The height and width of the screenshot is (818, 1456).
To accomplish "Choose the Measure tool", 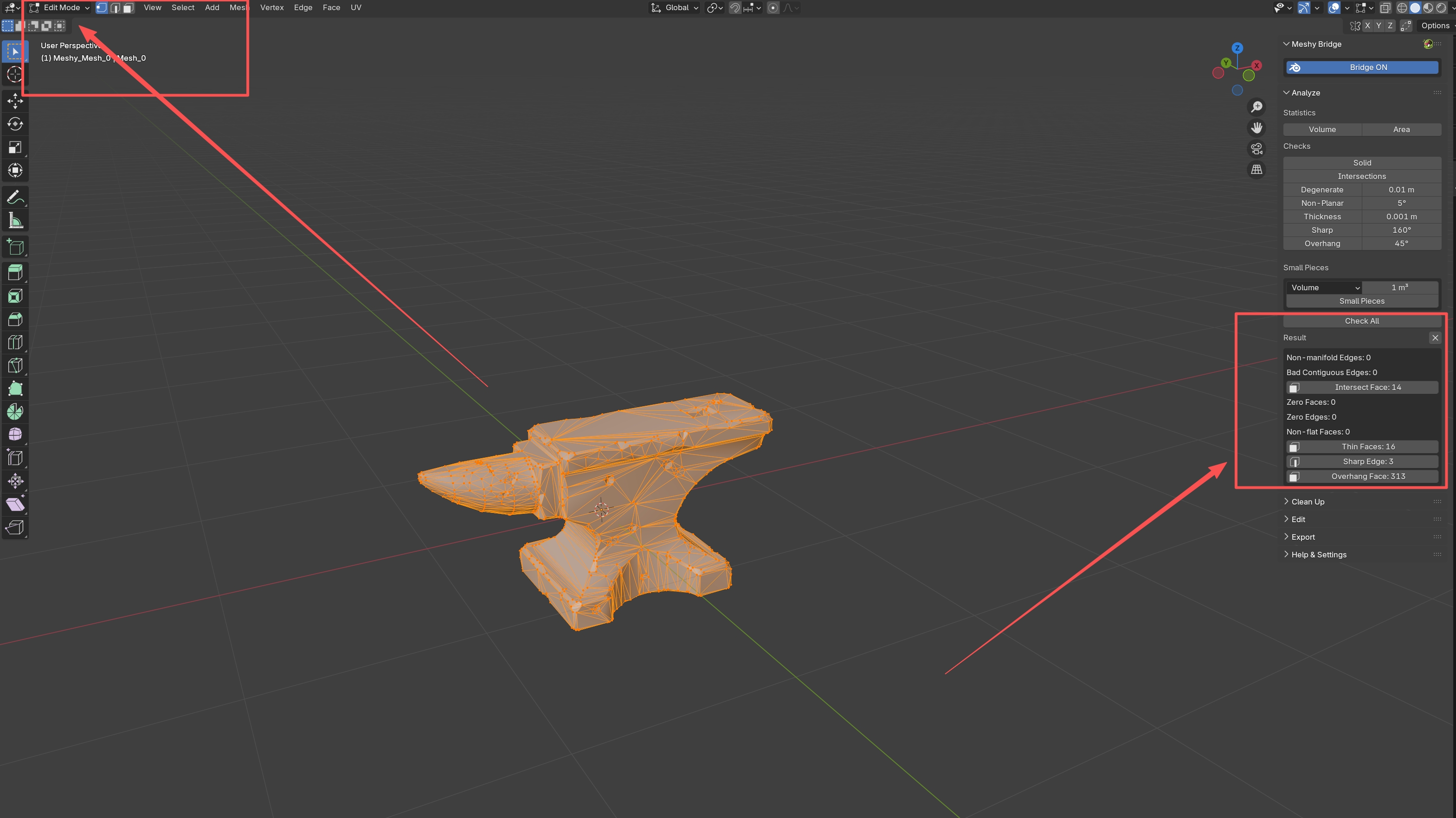I will (15, 221).
